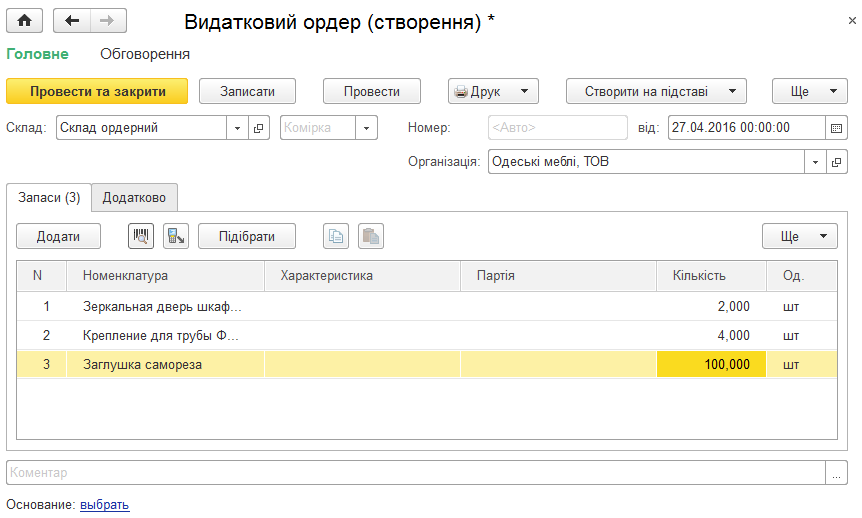Copy rows icon in table toolbar

coord(336,236)
